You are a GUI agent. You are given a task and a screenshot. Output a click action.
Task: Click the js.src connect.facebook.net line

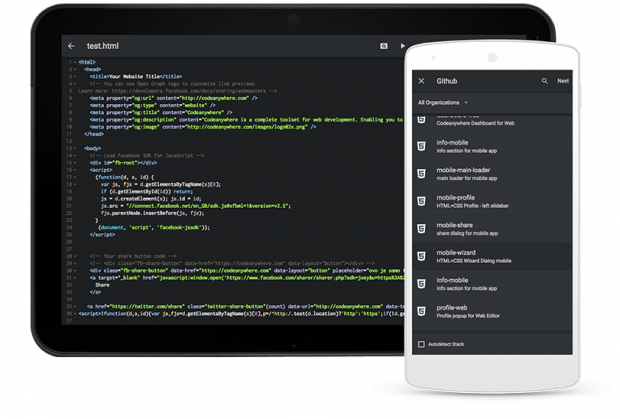point(195,206)
